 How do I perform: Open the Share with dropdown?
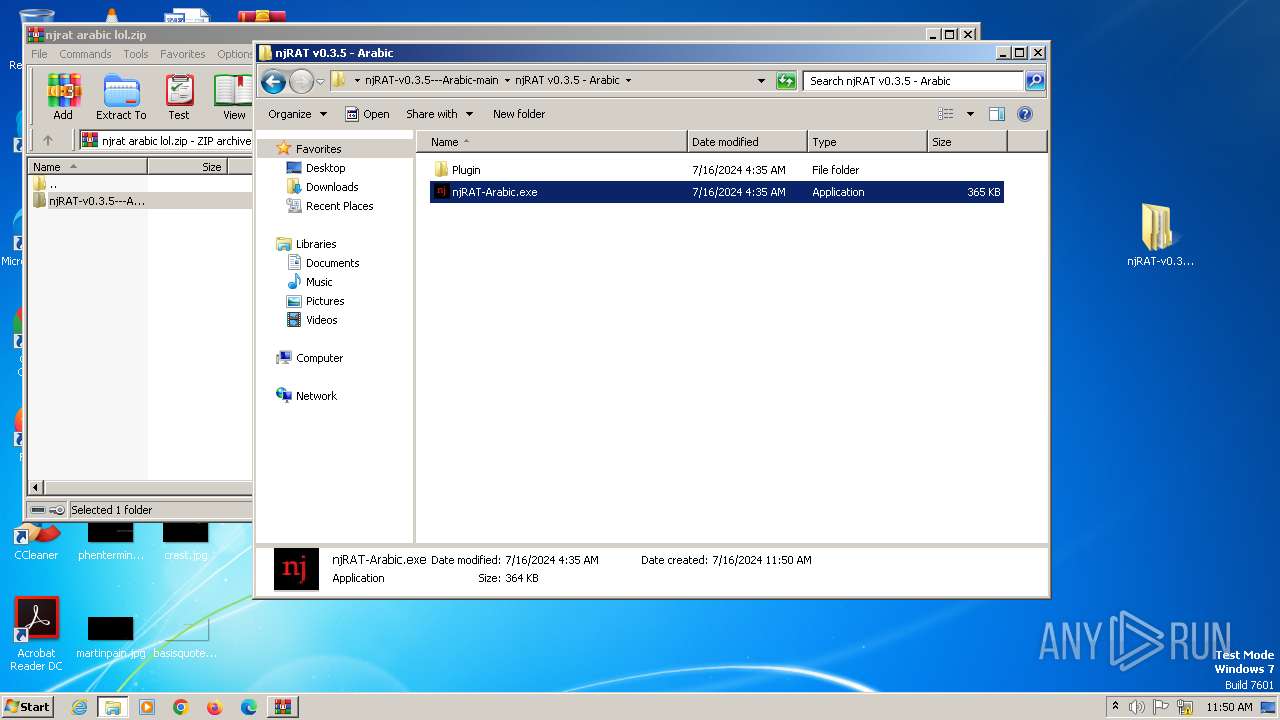[x=439, y=114]
